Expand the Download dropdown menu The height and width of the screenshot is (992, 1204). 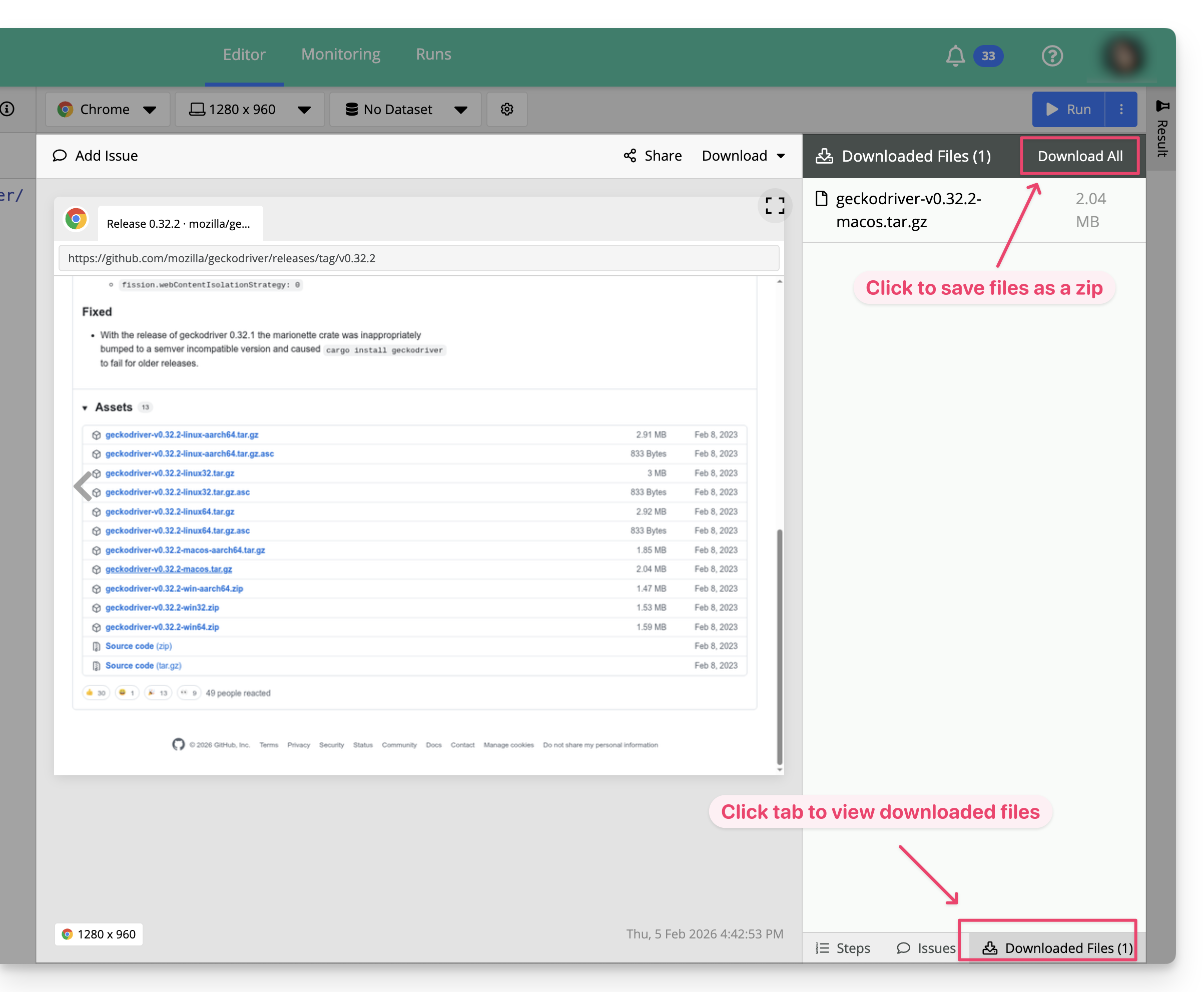(743, 156)
